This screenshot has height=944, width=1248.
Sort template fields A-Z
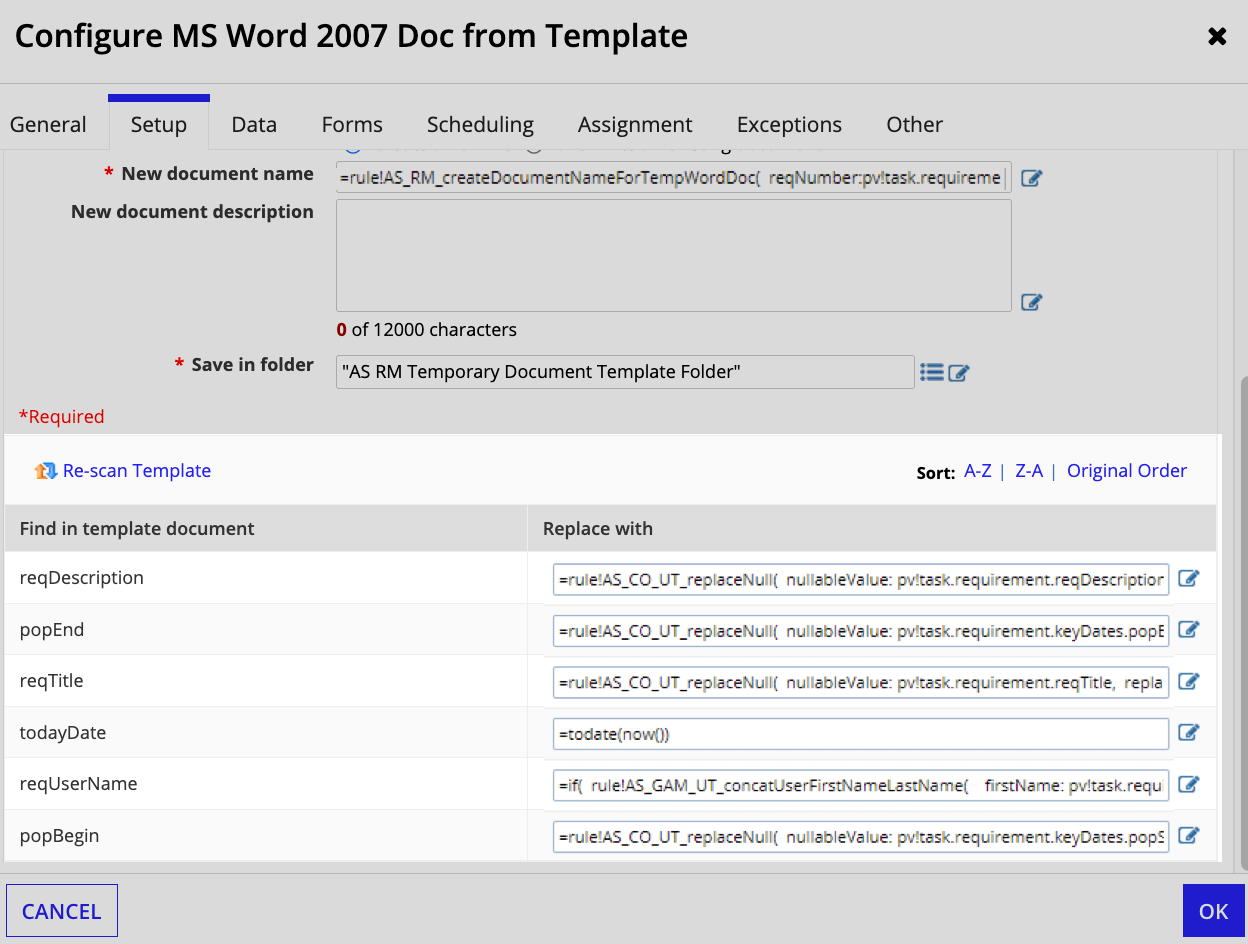[x=978, y=471]
